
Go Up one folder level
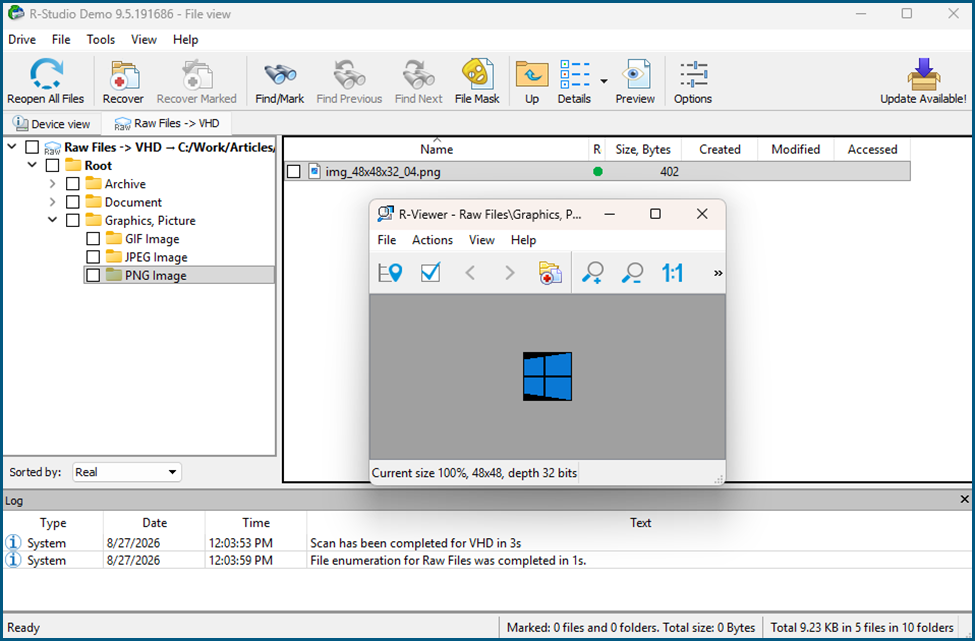click(532, 75)
